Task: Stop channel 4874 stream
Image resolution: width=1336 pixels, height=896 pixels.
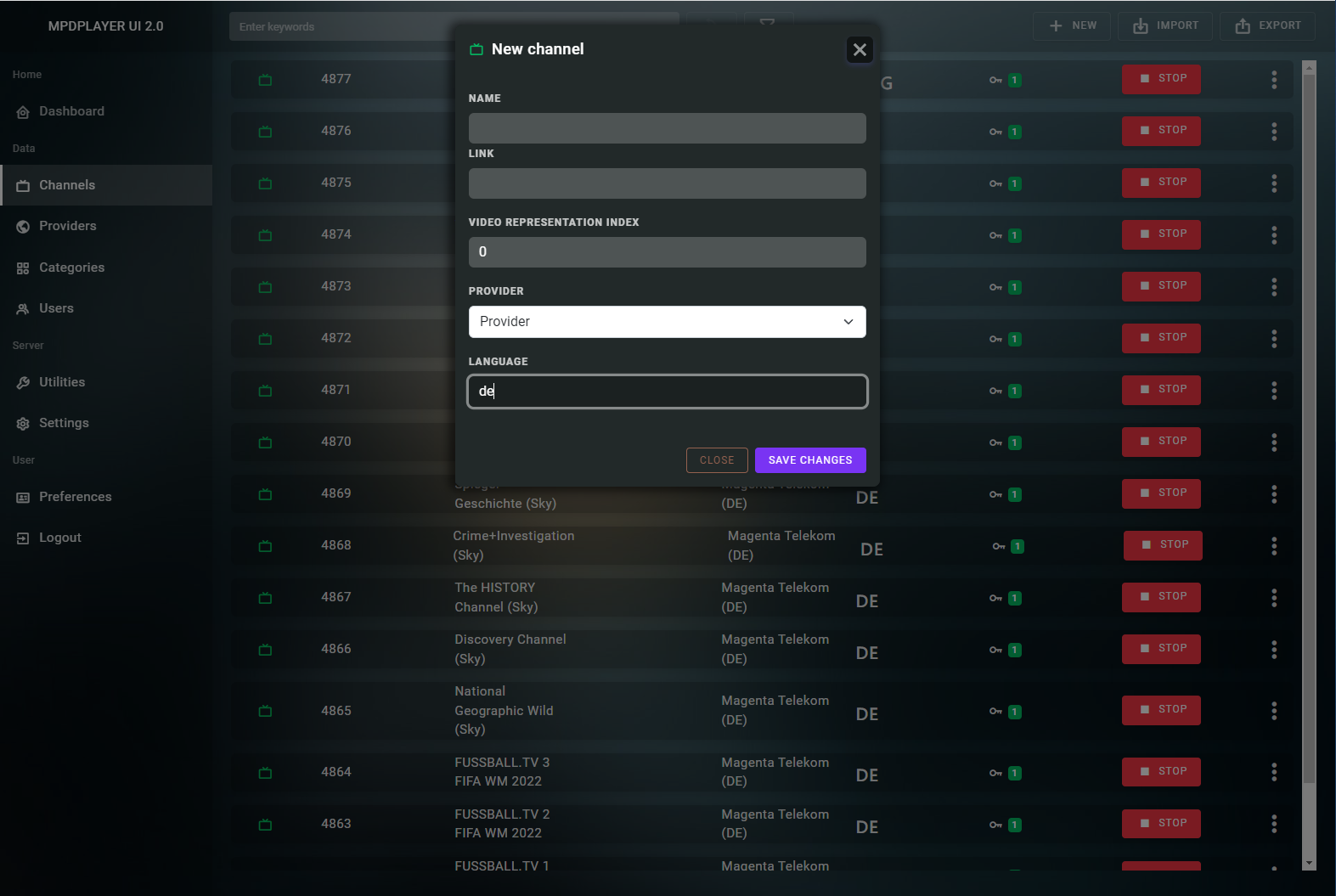Action: (1161, 234)
